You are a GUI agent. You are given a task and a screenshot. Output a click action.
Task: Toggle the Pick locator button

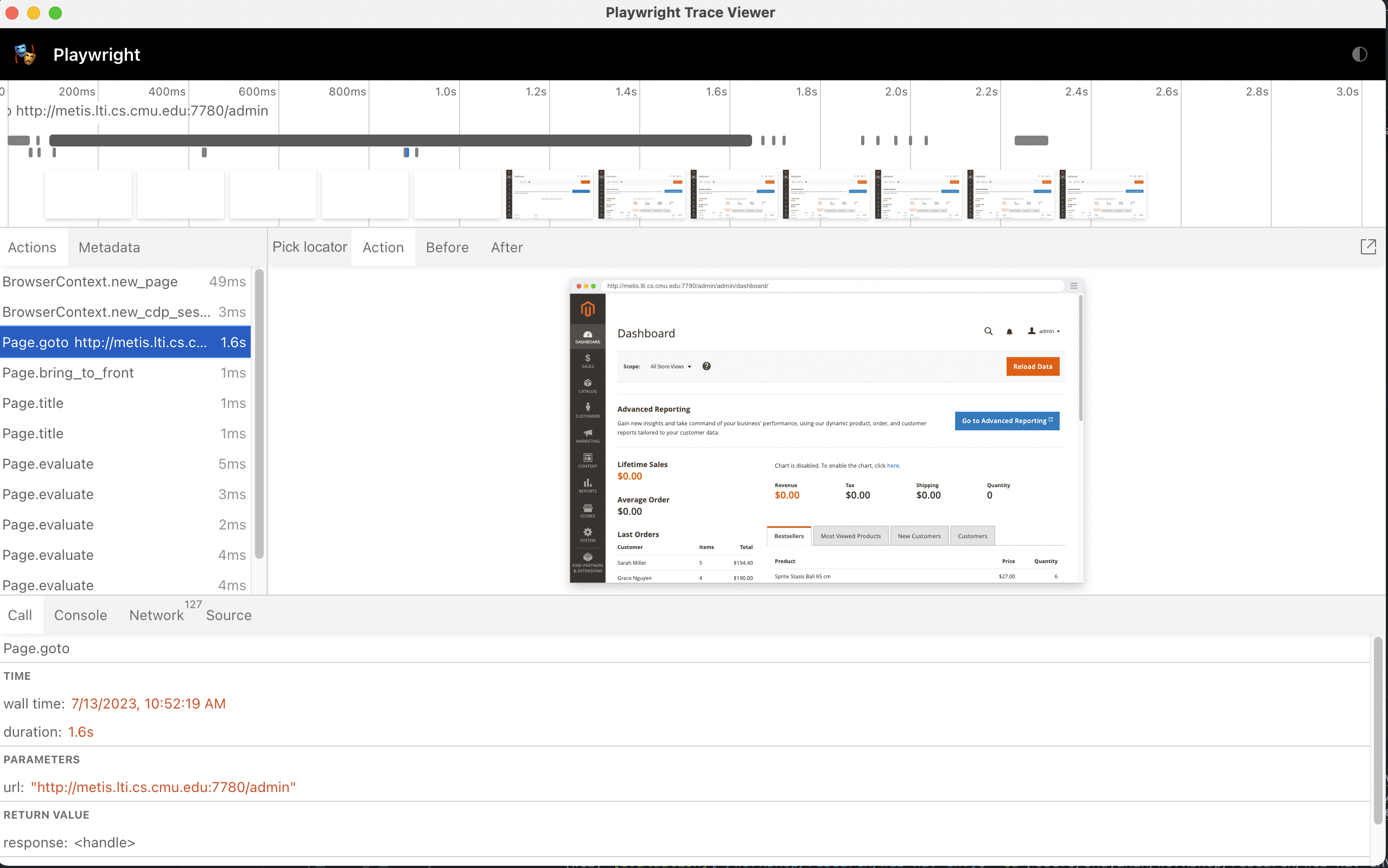(x=309, y=247)
